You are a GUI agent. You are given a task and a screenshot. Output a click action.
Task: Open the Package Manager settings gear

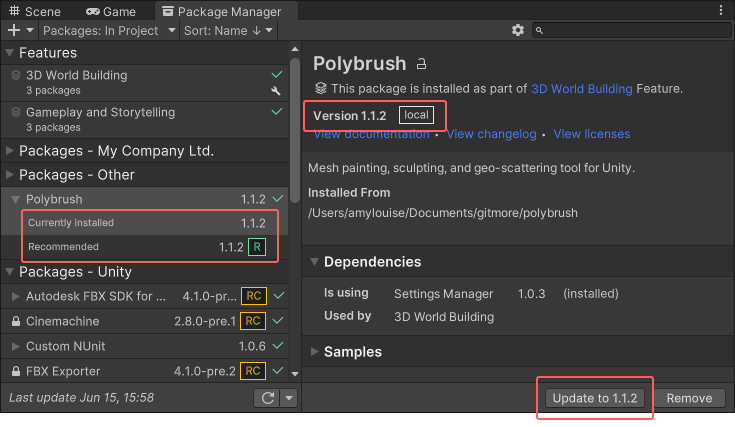517,31
